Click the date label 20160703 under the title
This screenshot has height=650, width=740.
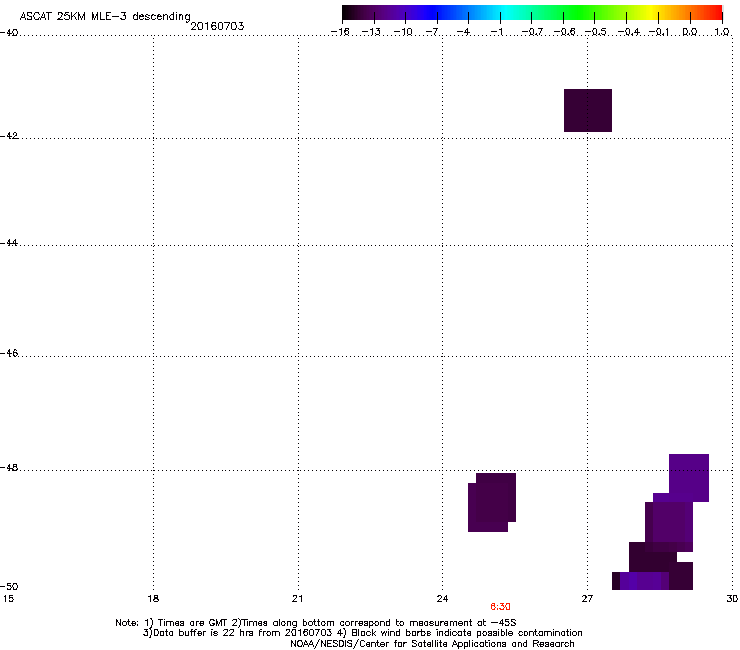[217, 26]
